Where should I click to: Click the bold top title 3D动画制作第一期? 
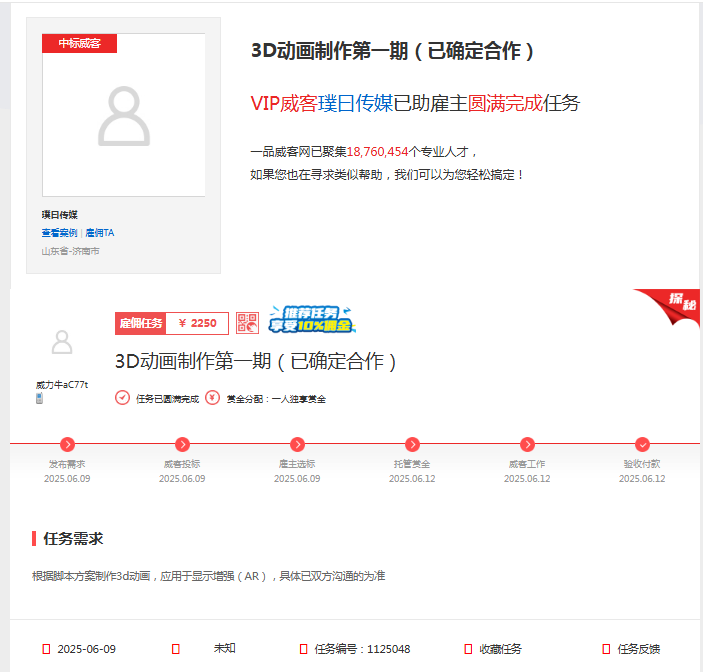pyautogui.click(x=392, y=50)
